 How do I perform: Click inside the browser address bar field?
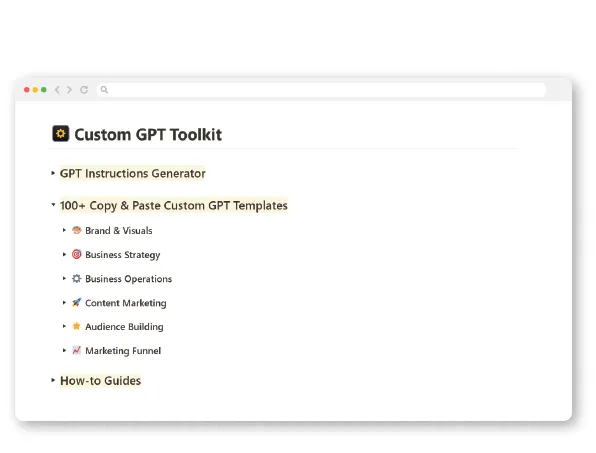pyautogui.click(x=321, y=90)
